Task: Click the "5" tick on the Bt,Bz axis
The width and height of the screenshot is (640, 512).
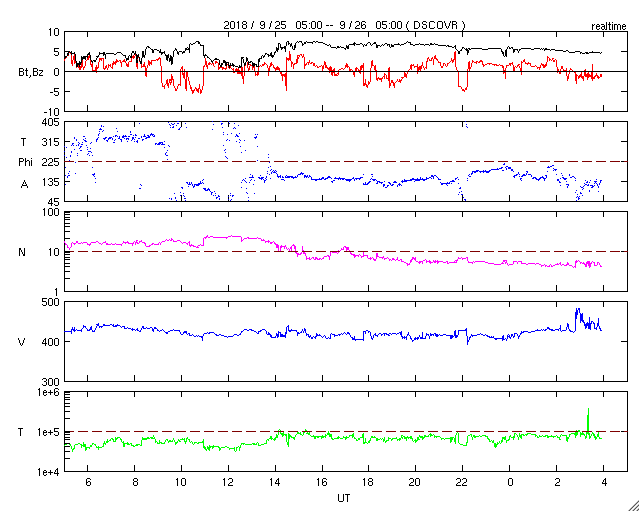Action: (57, 52)
